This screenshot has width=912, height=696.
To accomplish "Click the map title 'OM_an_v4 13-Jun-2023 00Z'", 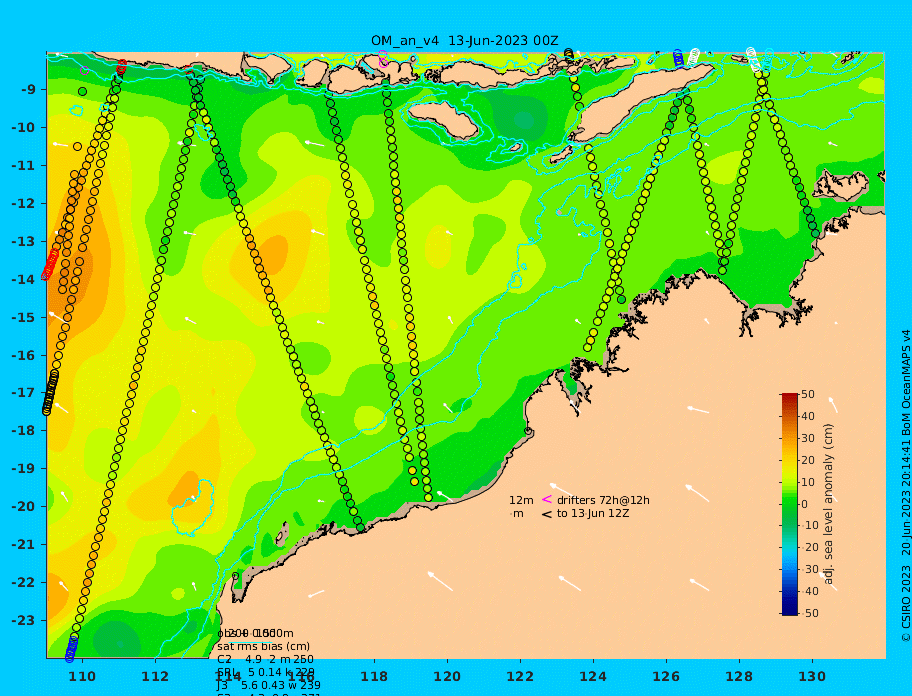I will pyautogui.click(x=464, y=41).
